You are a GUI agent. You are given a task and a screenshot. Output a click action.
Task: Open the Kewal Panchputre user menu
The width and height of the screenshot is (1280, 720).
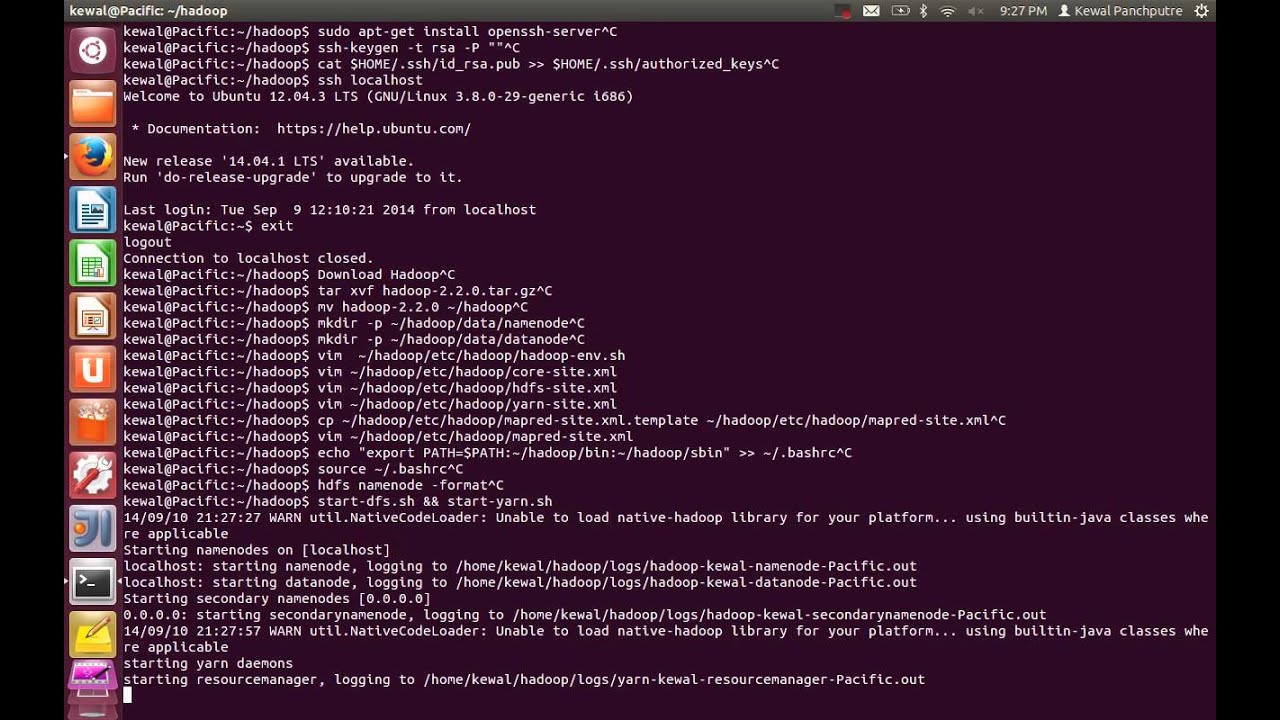(1120, 11)
